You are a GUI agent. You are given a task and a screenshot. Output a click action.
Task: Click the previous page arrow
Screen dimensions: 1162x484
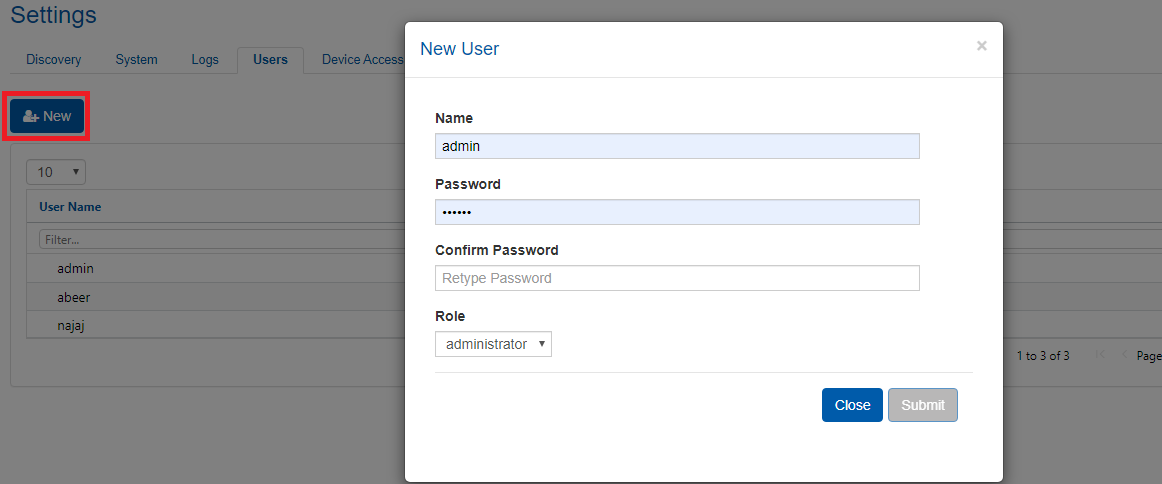click(1123, 355)
